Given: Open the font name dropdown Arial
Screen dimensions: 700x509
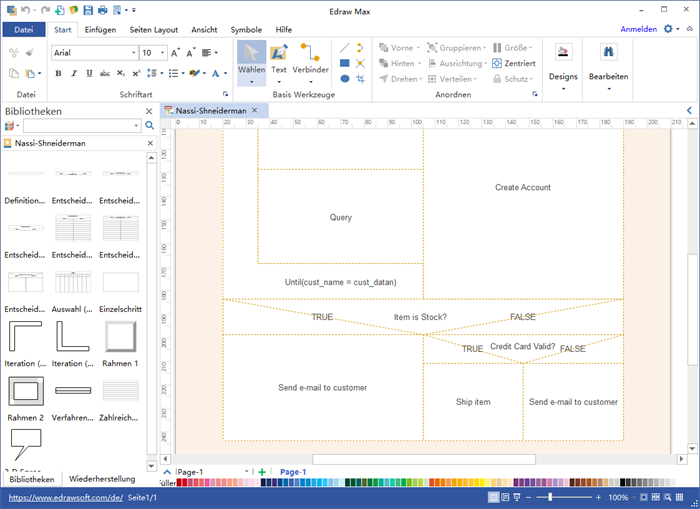Looking at the screenshot, I should pos(134,52).
